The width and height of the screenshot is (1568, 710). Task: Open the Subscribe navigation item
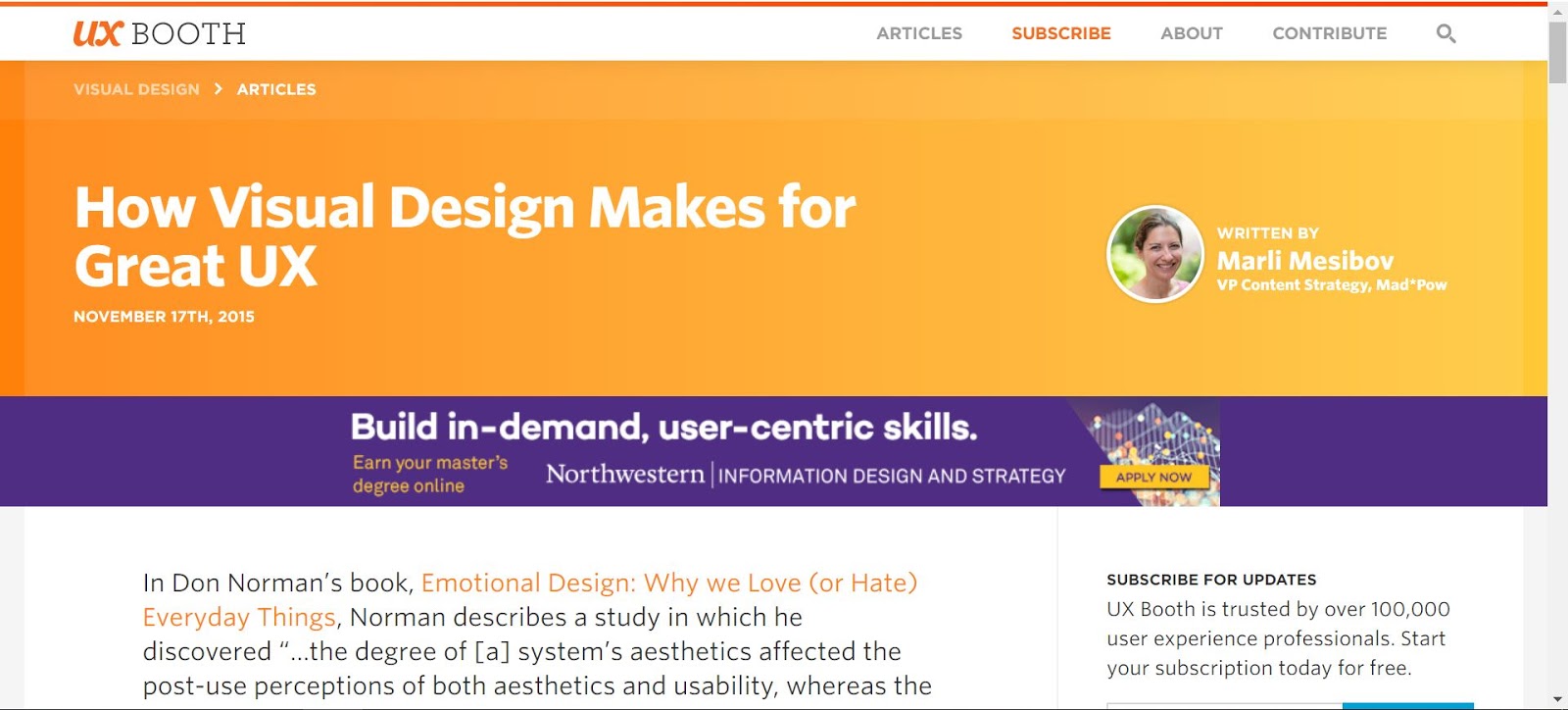1061,33
